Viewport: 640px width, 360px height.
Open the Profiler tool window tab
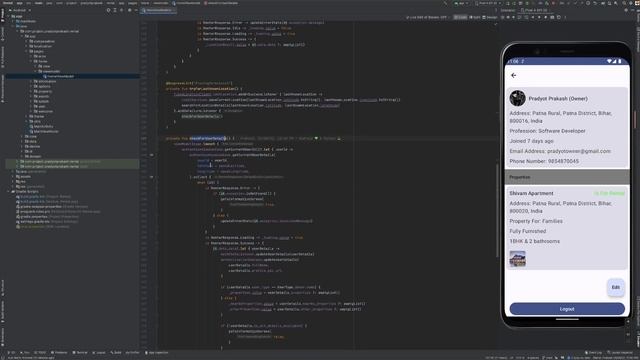click(x=133, y=352)
